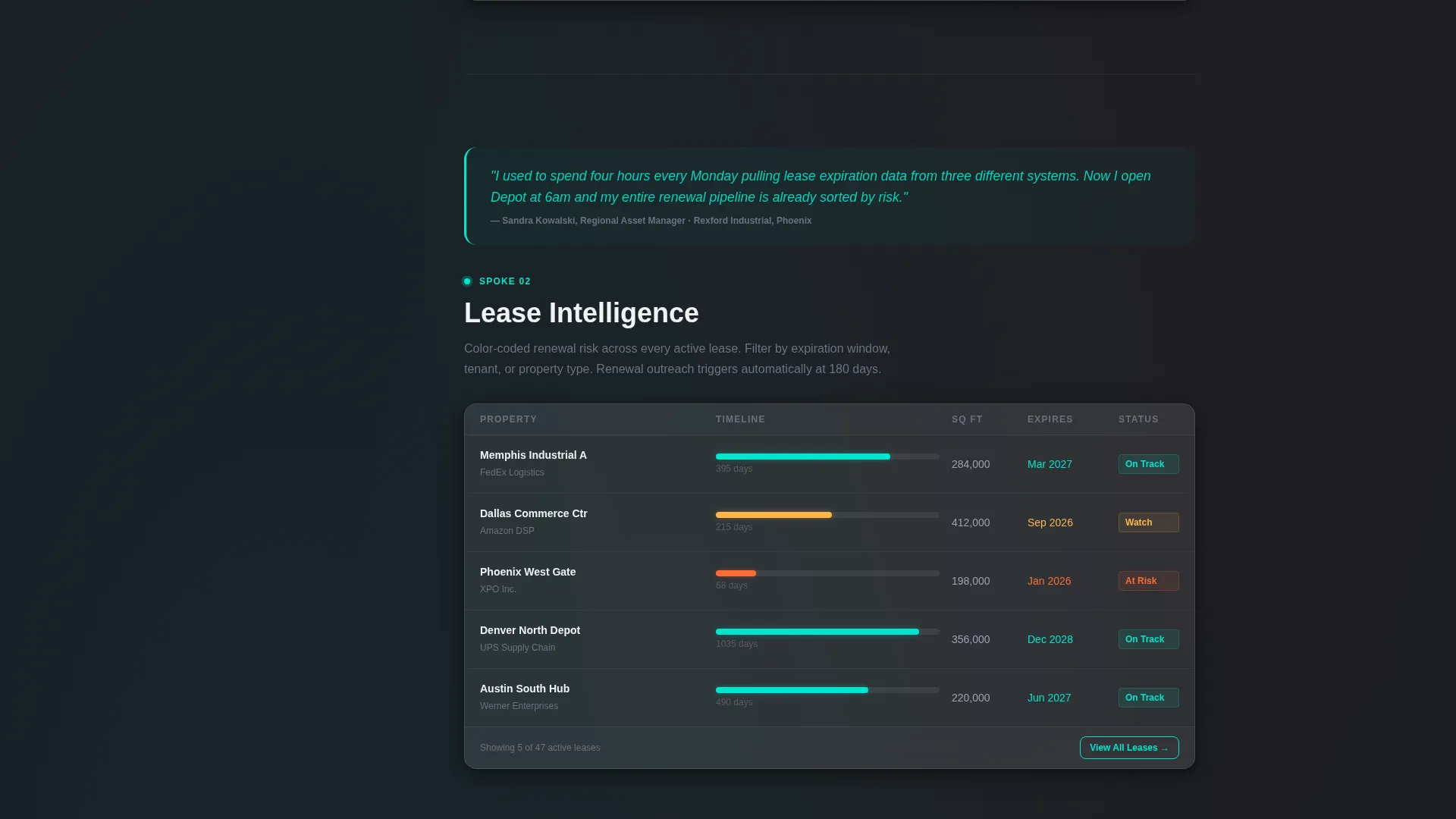Click the Sandra Kowalski quote attribution
This screenshot has width=1456, height=819.
[651, 221]
